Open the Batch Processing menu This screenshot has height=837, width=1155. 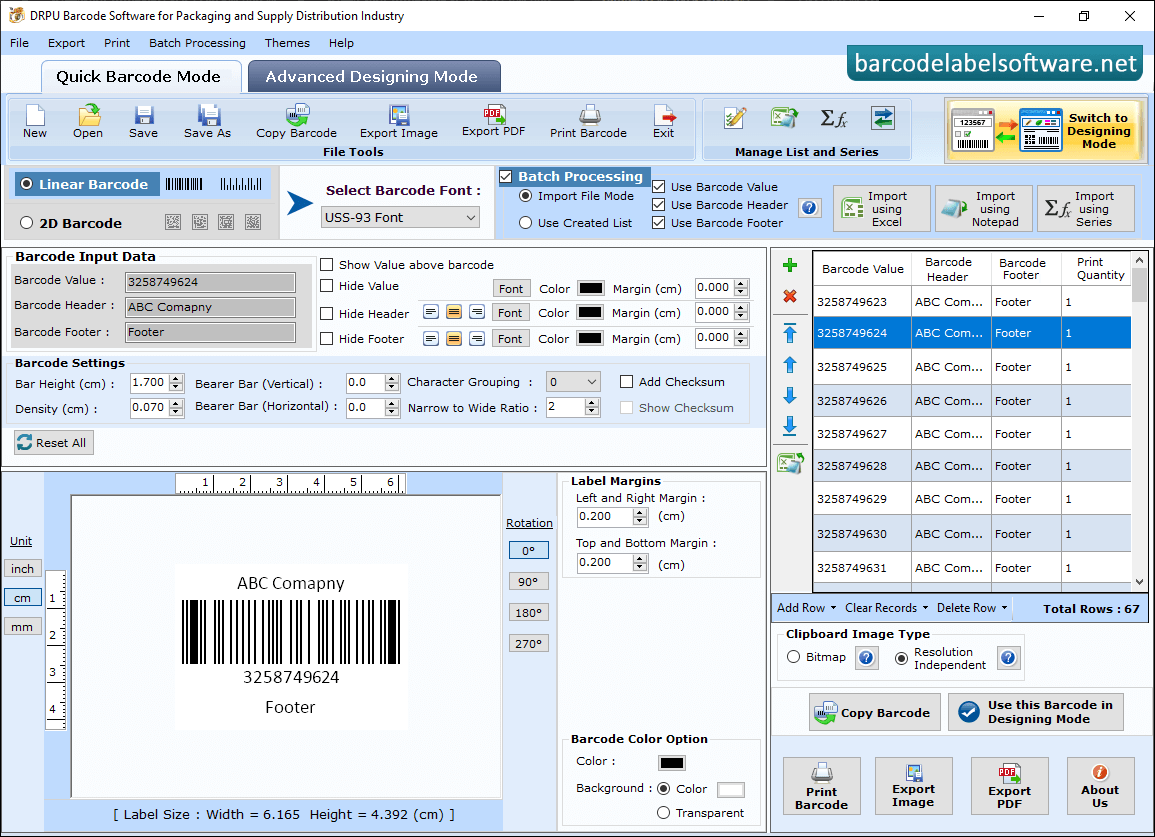[x=197, y=43]
